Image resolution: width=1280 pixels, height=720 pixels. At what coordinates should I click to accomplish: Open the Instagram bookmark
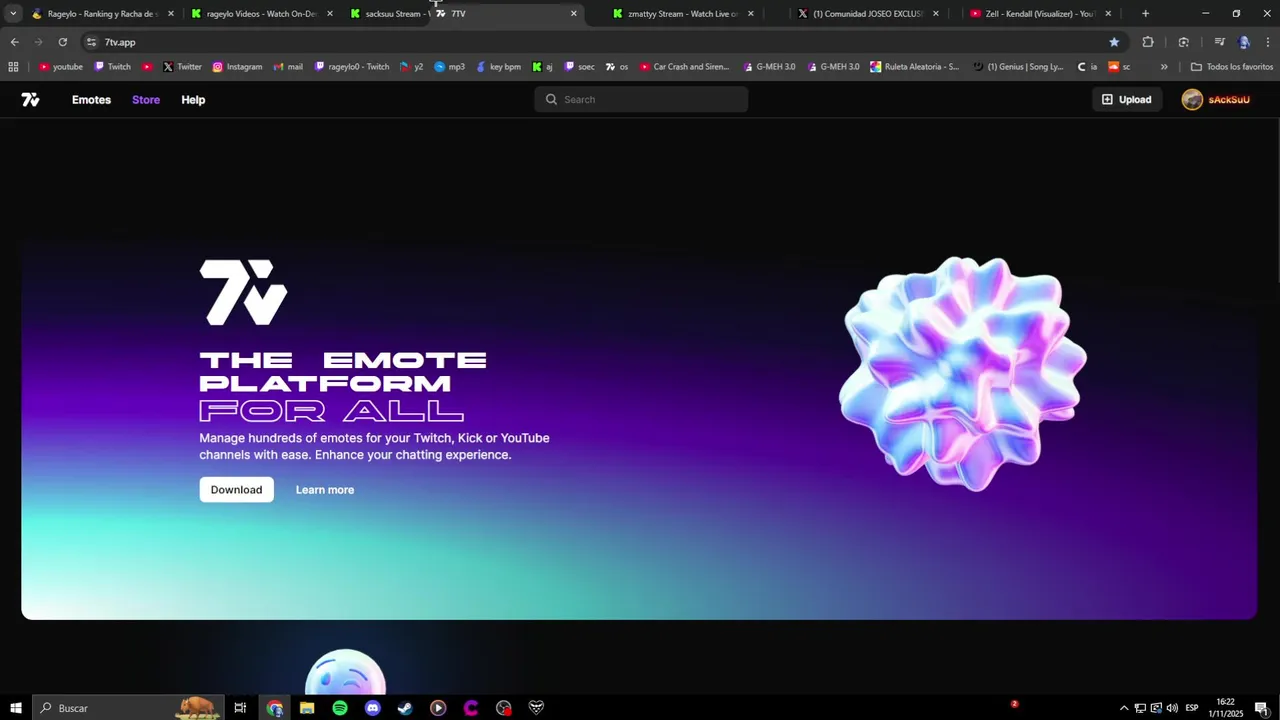pos(237,67)
